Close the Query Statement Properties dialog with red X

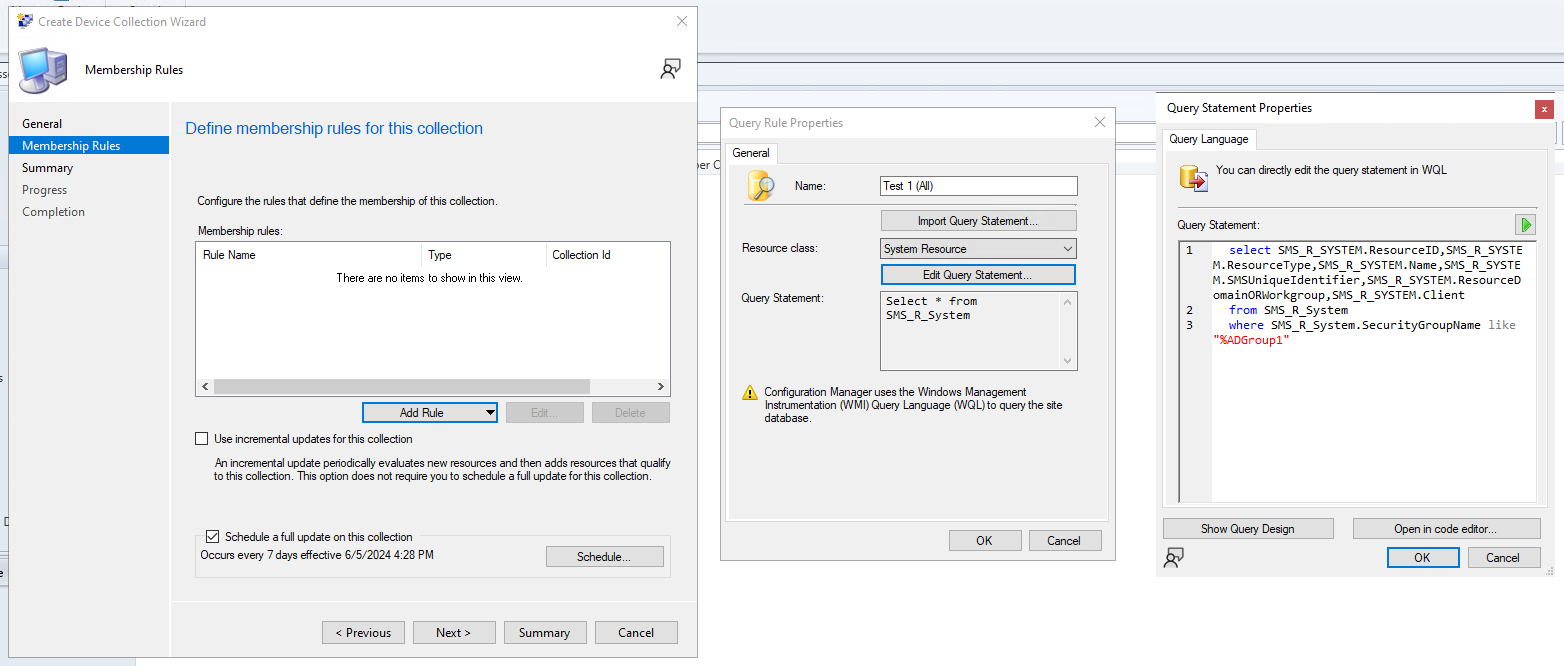pos(1545,109)
